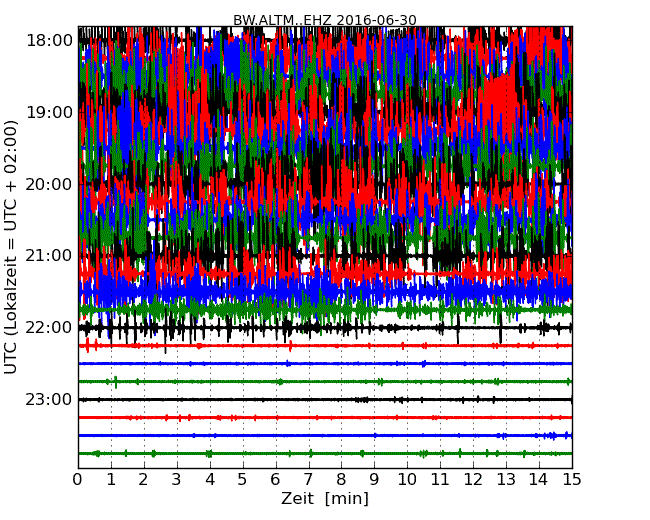
Task: Click the 23:00 time axis label
Action: 49,399
